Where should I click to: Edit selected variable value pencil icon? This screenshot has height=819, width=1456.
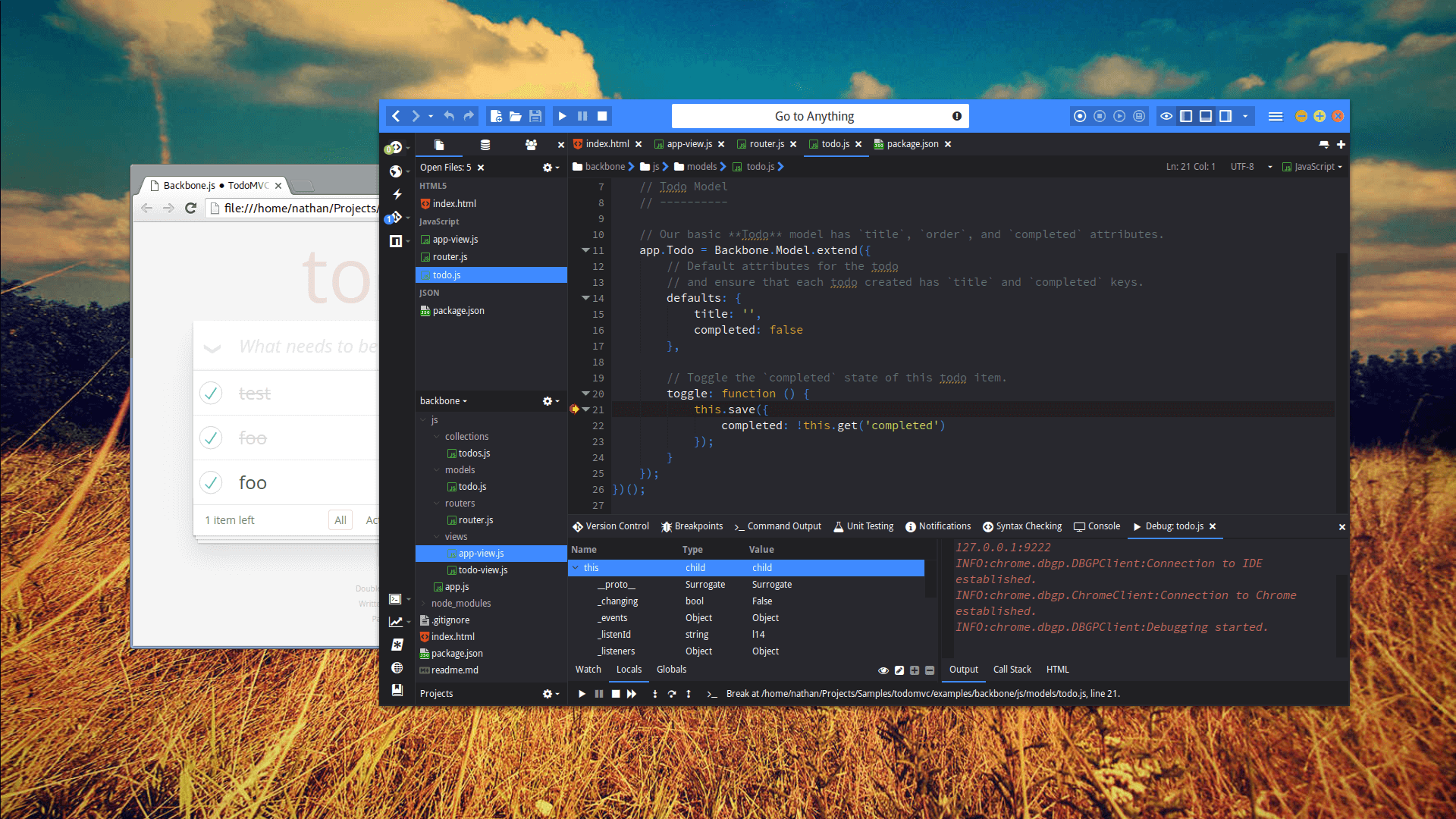899,670
